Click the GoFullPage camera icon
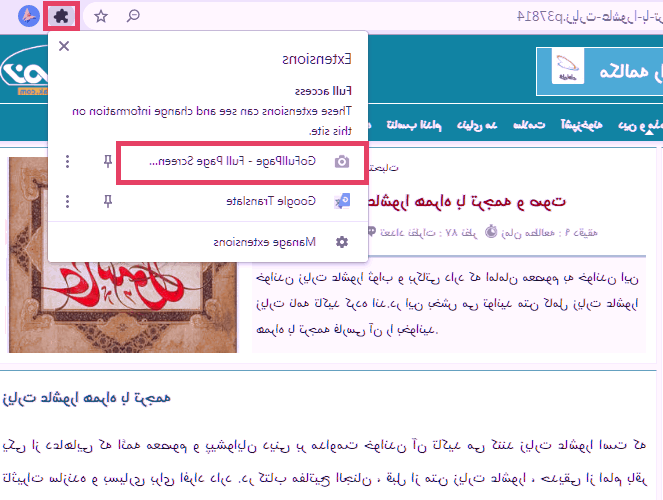 point(341,162)
